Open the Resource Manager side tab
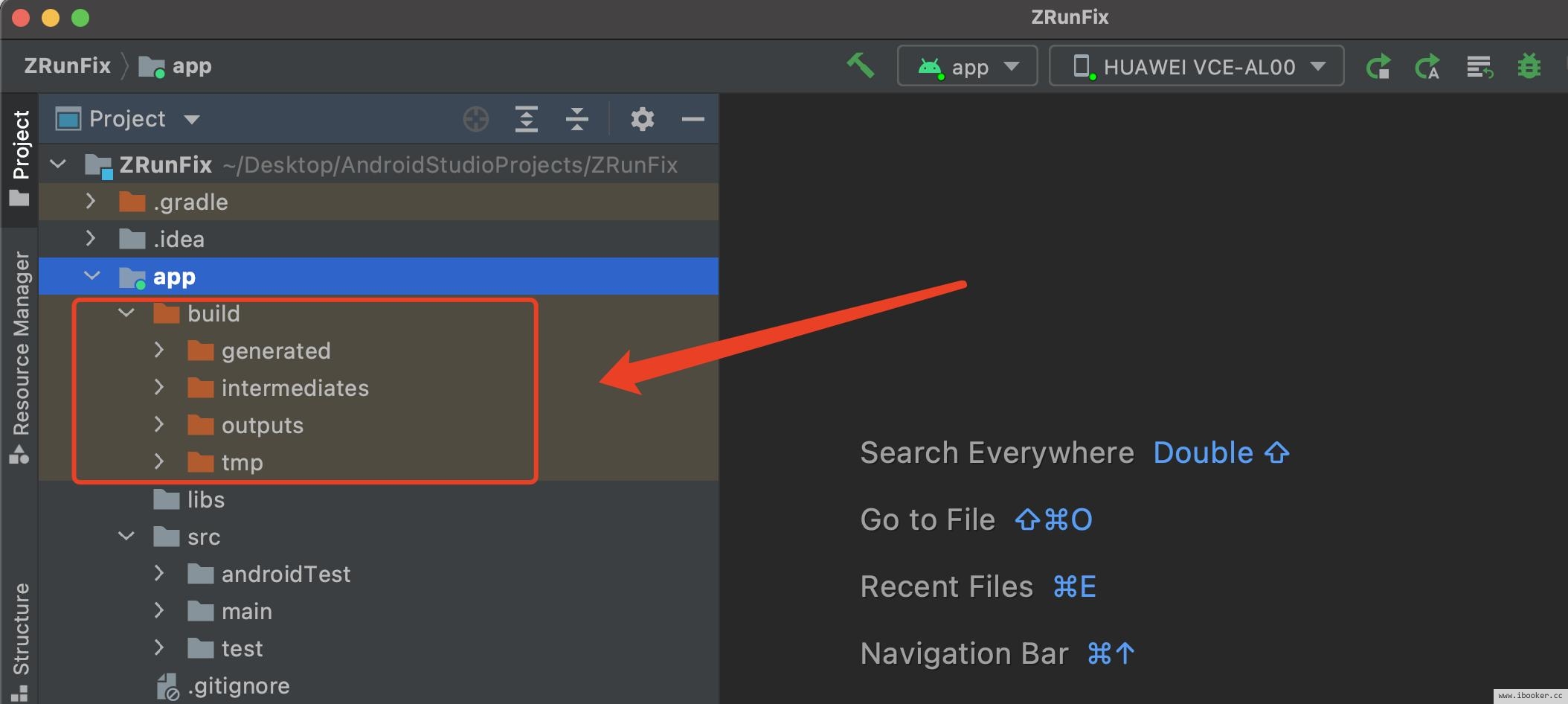This screenshot has height=704, width=1568. click(19, 357)
